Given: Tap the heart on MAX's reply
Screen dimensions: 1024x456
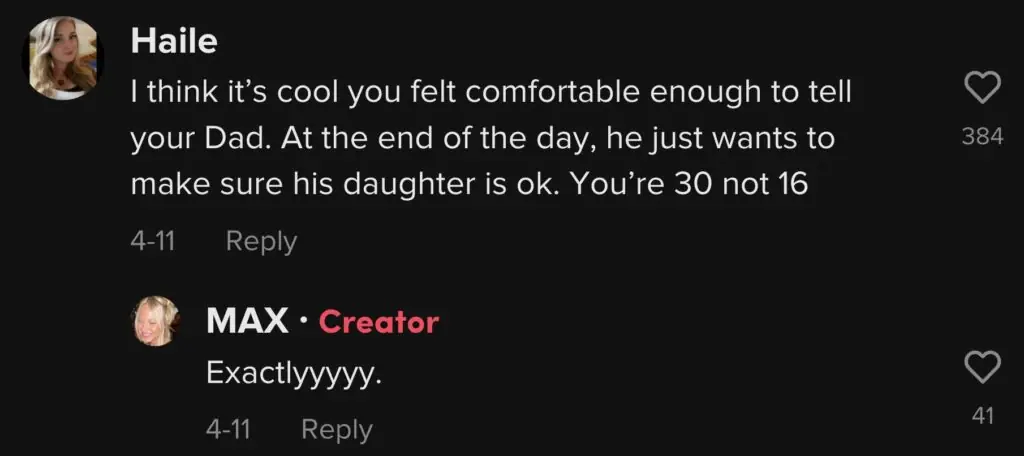Looking at the screenshot, I should coord(982,367).
